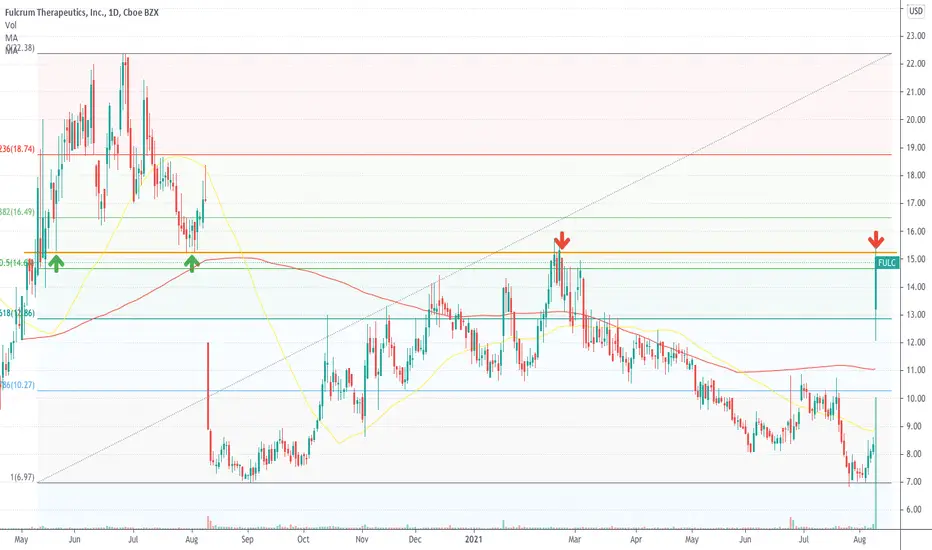Image resolution: width=932 pixels, height=550 pixels.
Task: Click the 22.00 price axis label
Action: point(916,64)
